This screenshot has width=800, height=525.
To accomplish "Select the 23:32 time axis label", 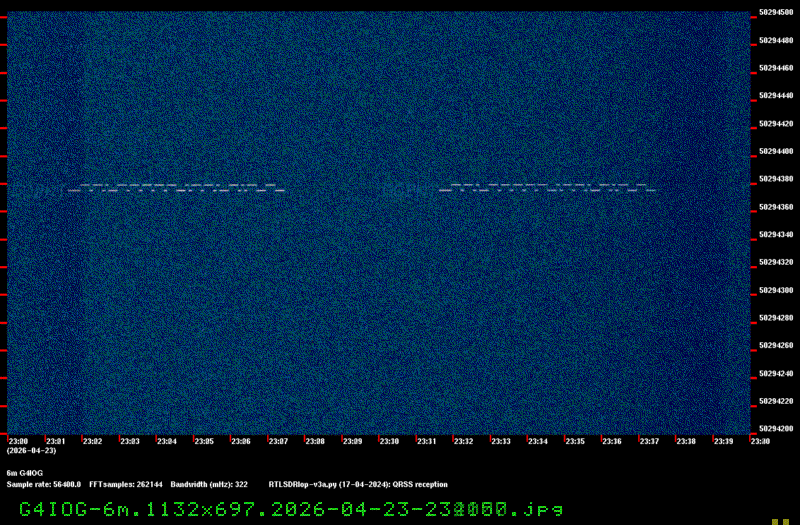I will (463, 441).
